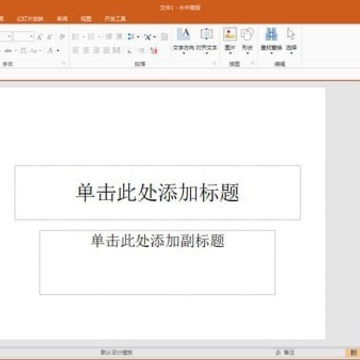360x360 pixels.
Task: Open the font size dropdown
Action: coord(31,37)
